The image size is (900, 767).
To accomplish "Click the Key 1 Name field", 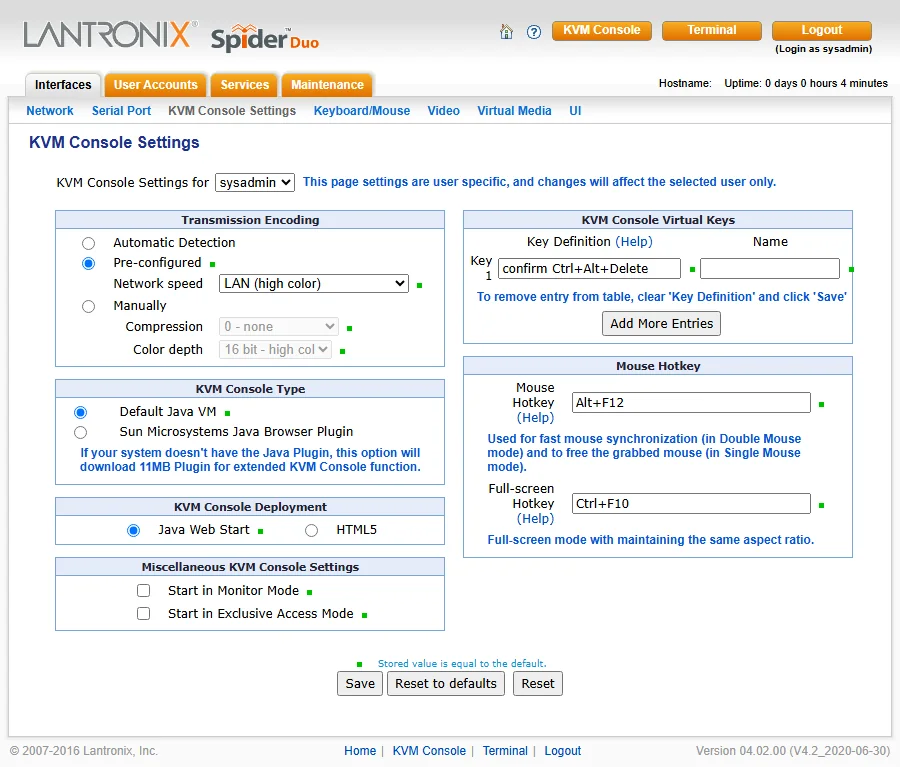I will tap(770, 269).
